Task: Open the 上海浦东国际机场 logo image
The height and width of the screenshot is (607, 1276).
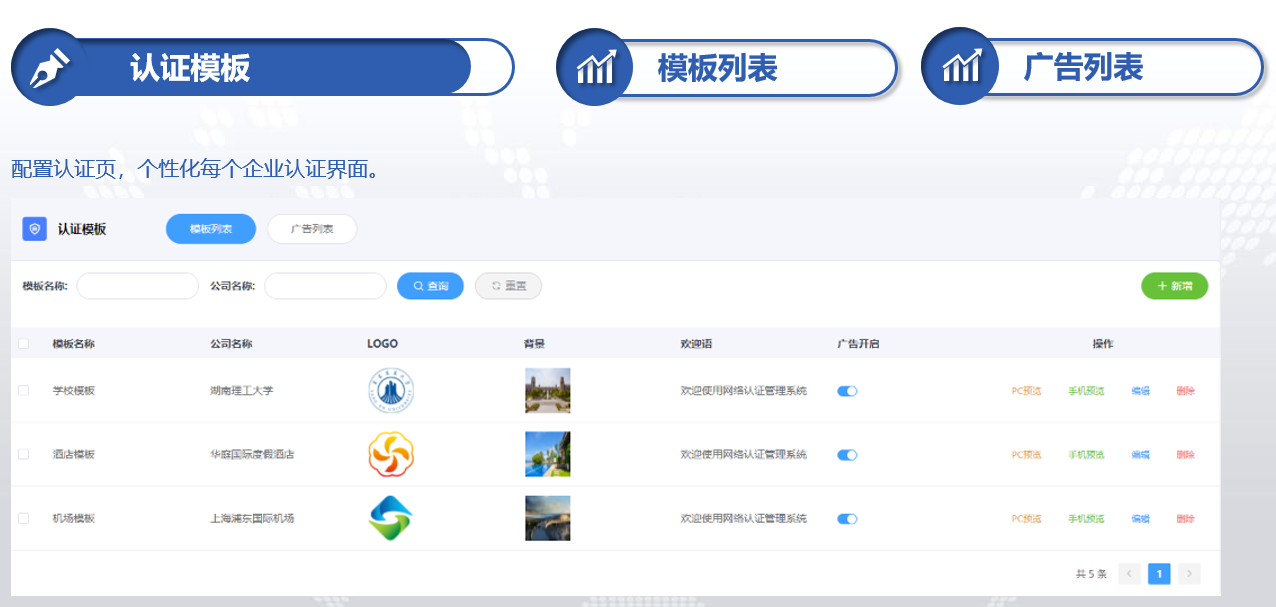Action: [x=390, y=518]
